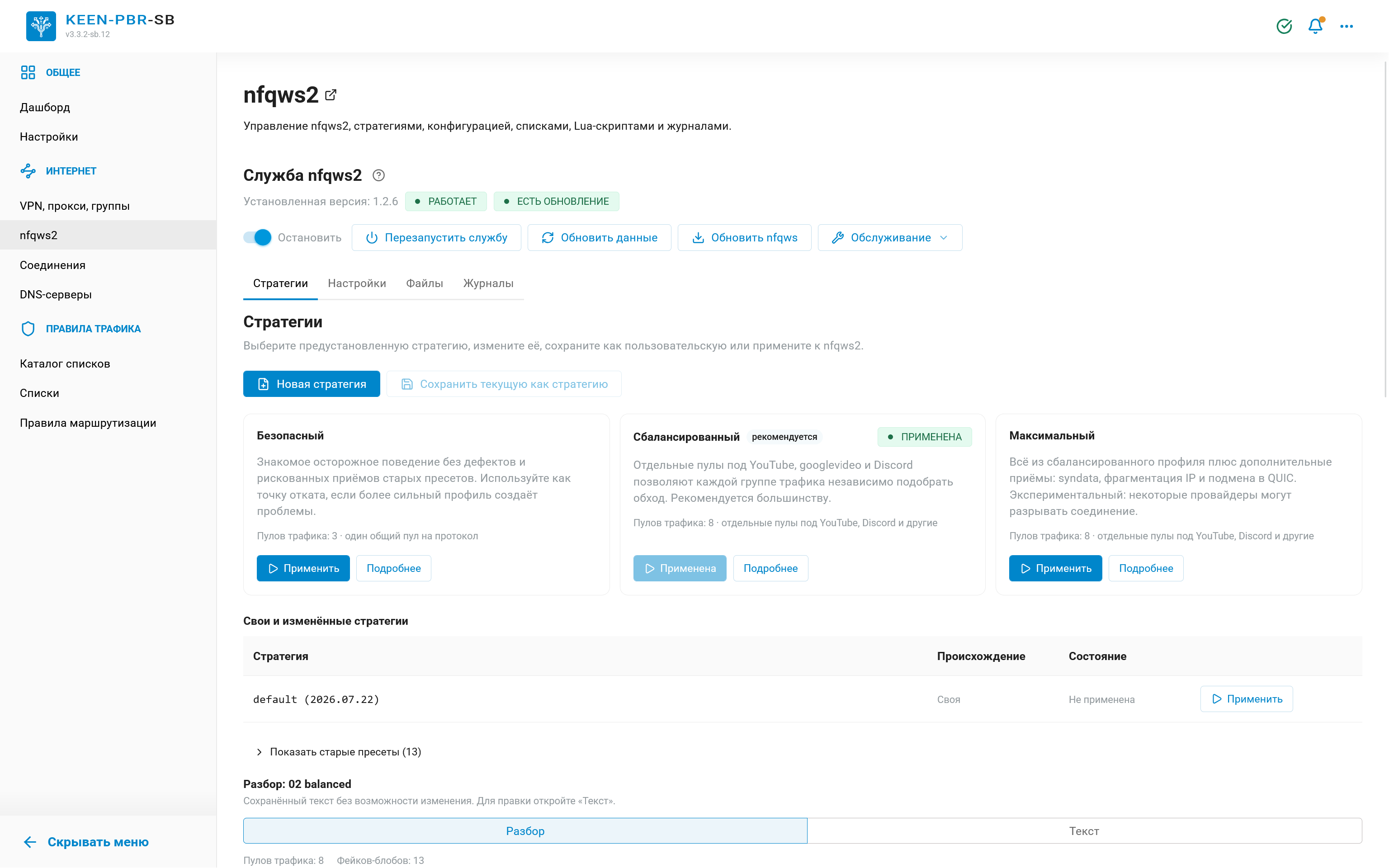
Task: Select the Текст view segment
Action: click(1084, 830)
